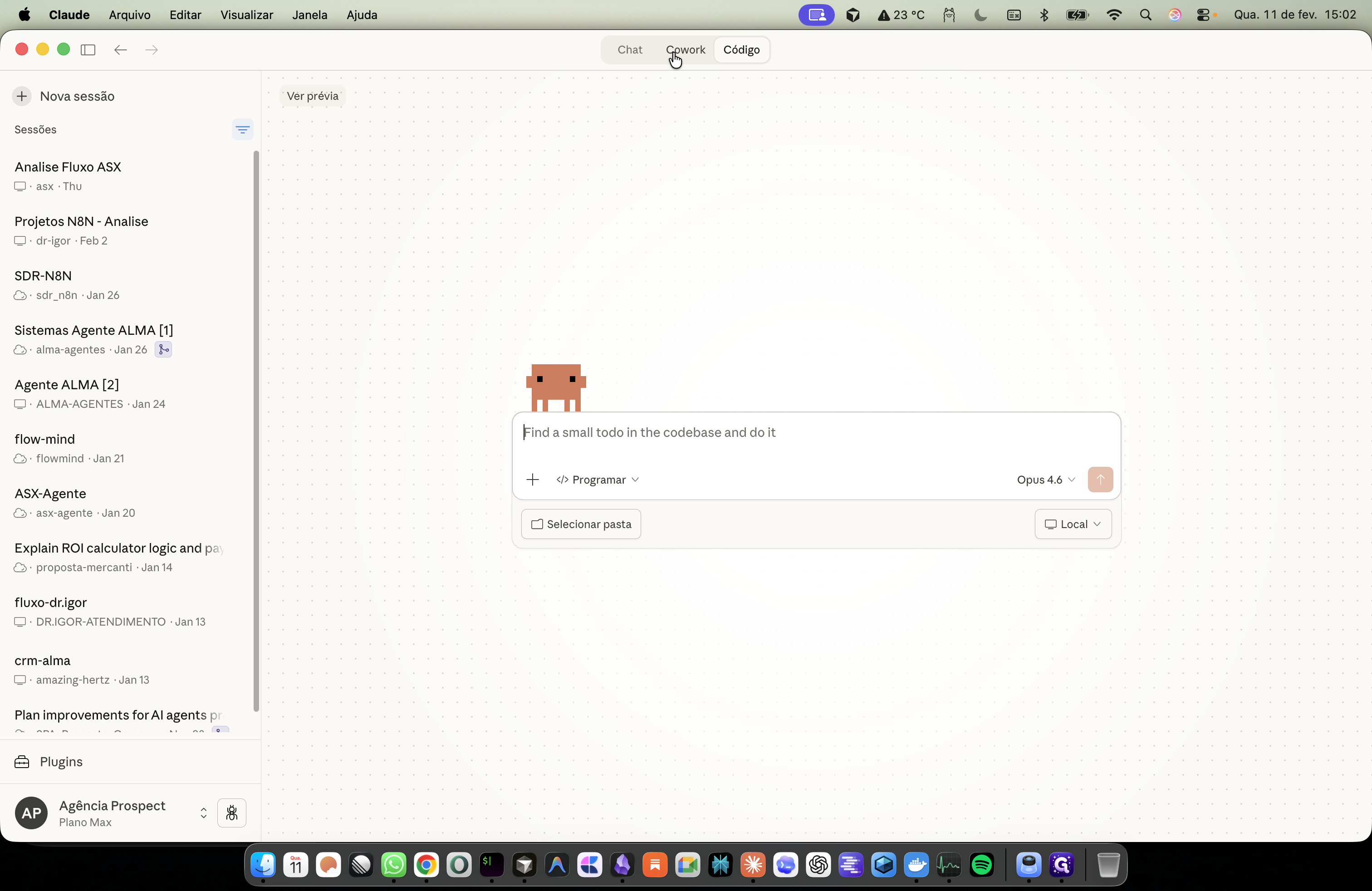Screen dimensions: 1372x891
Task: Click the branch icon on Sistemas Agente ALMA
Action: point(164,350)
